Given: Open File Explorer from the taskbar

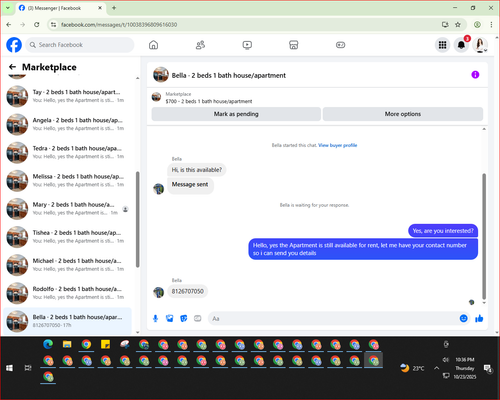Looking at the screenshot, I should pyautogui.click(x=67, y=344).
